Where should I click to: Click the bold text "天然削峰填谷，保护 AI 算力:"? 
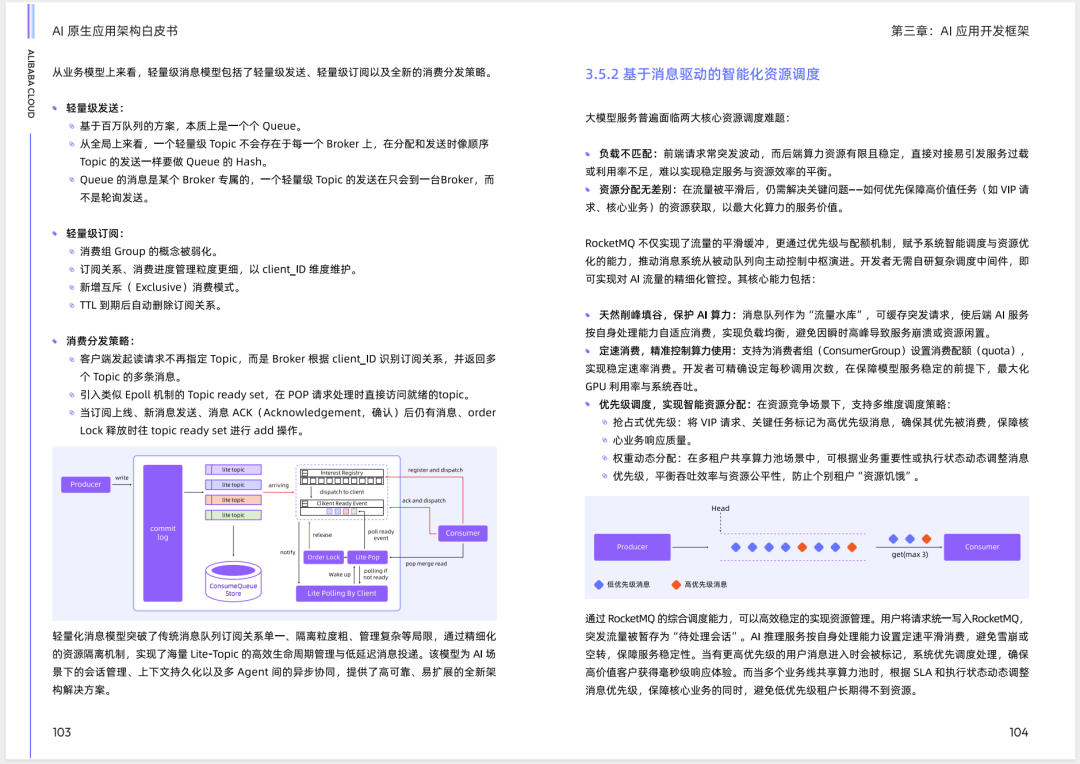tap(667, 315)
